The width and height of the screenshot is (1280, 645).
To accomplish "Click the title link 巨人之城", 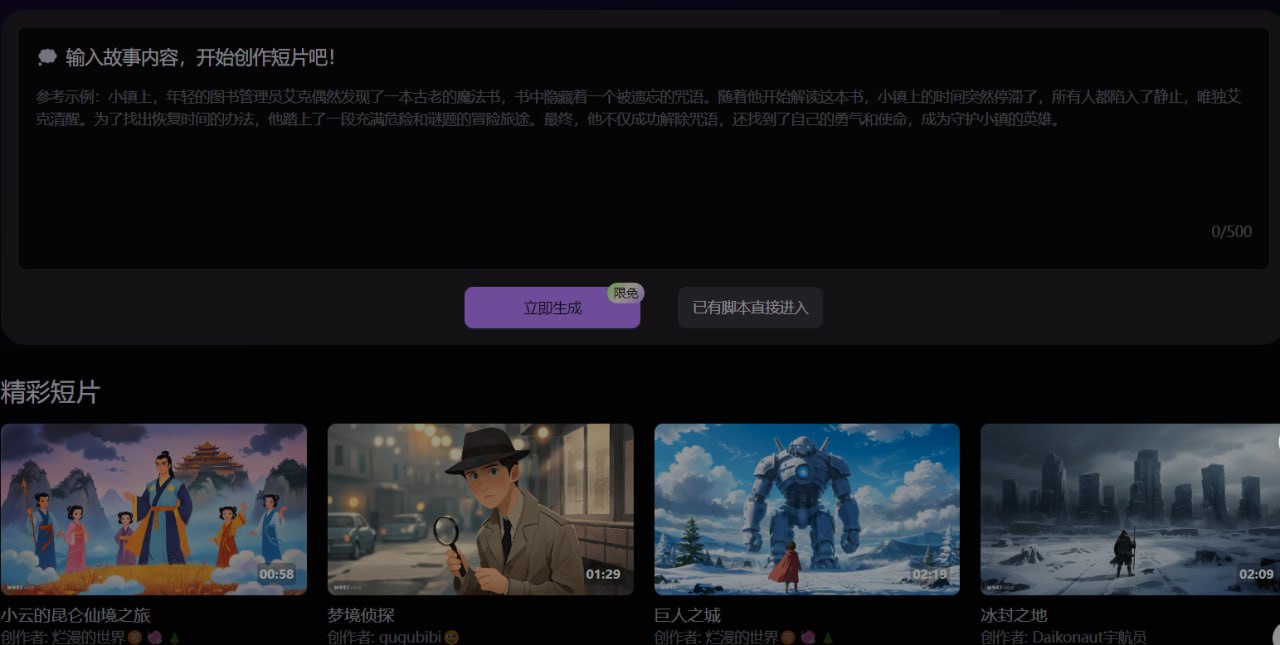I will pyautogui.click(x=687, y=615).
